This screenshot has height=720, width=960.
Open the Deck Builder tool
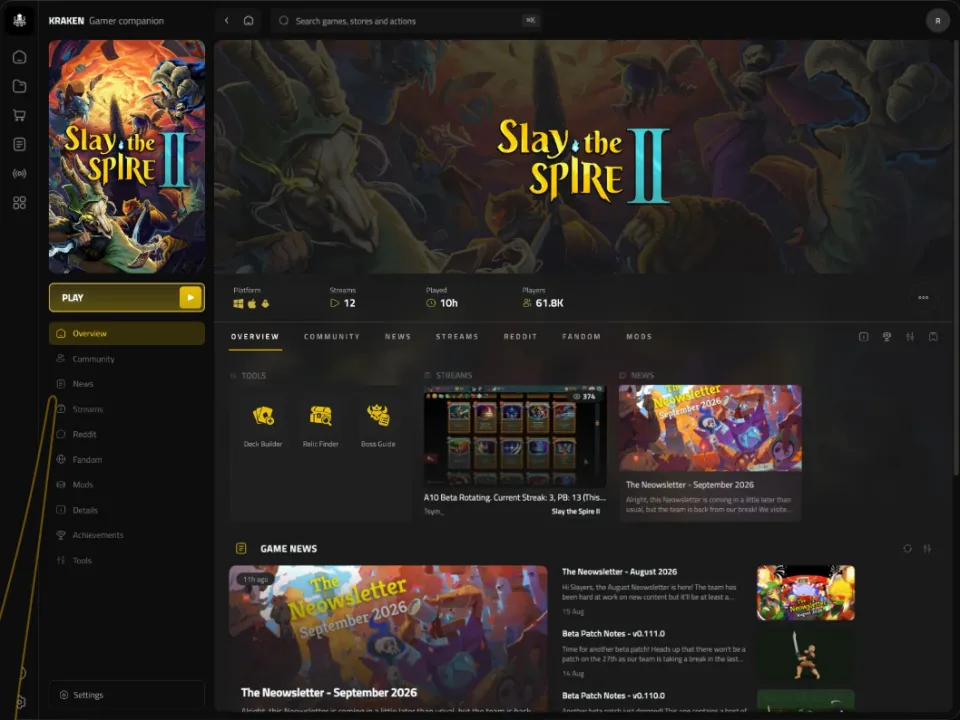click(263, 425)
